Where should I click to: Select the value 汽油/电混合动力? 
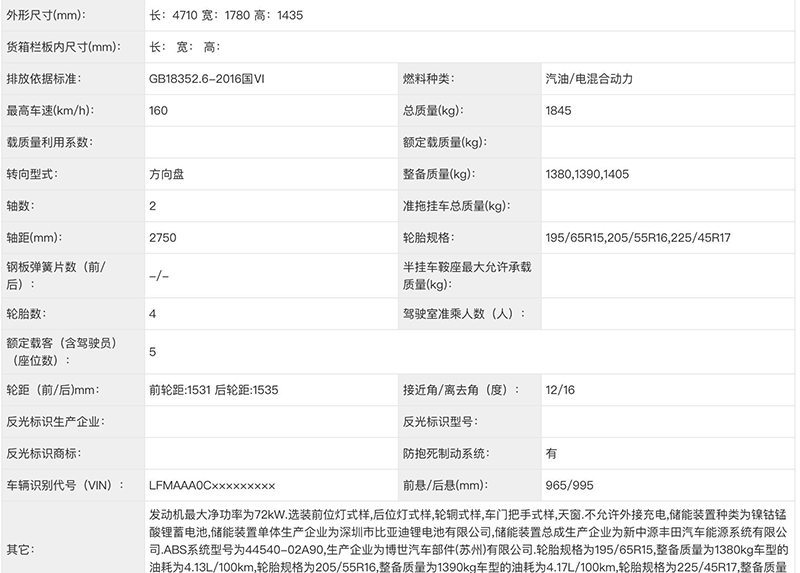point(589,79)
